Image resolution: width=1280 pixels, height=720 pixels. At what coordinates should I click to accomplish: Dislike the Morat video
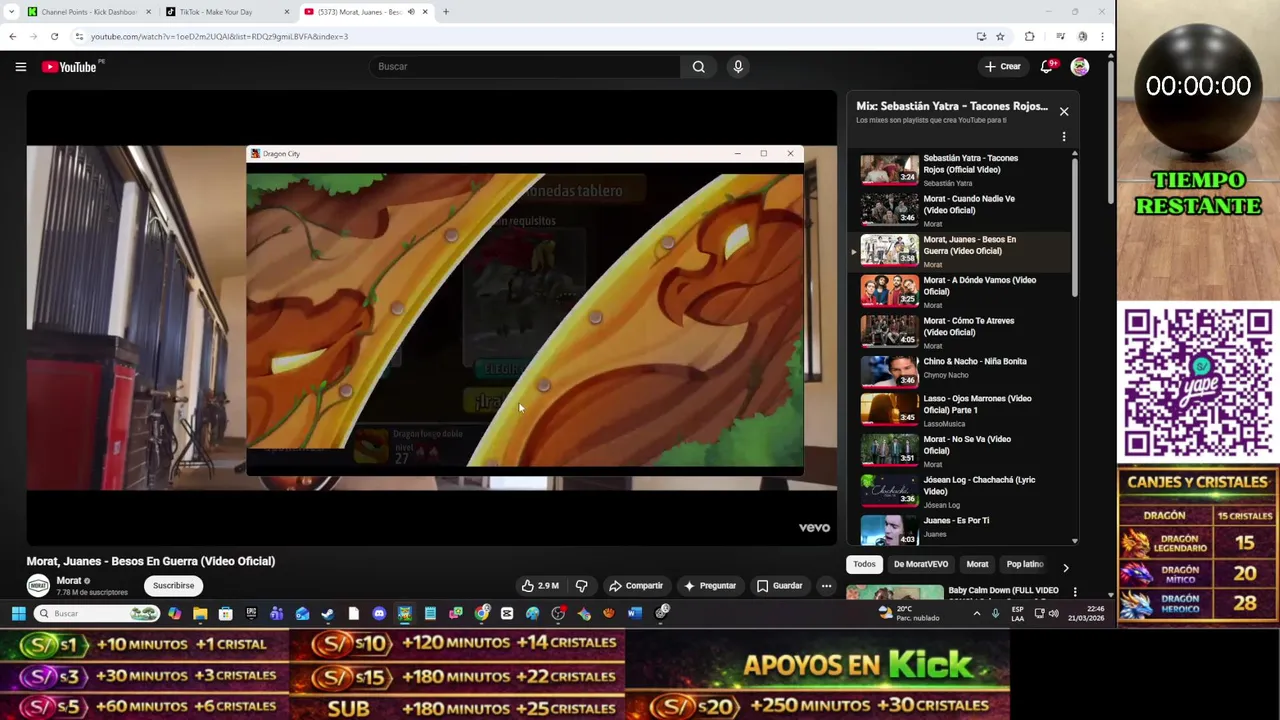[x=582, y=586]
